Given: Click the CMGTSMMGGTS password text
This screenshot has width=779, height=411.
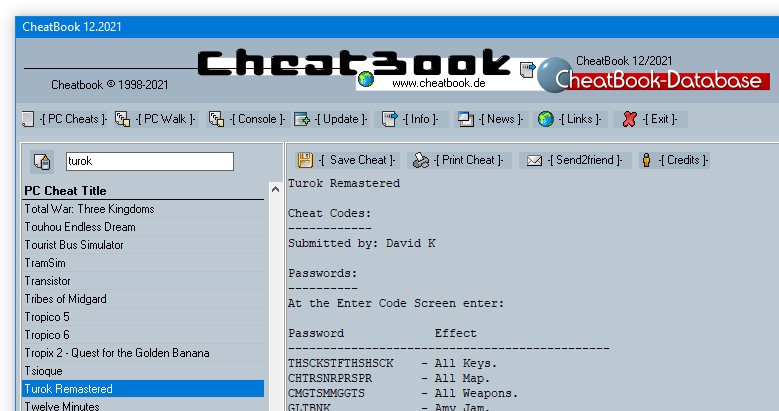Looking at the screenshot, I should click(x=326, y=393).
